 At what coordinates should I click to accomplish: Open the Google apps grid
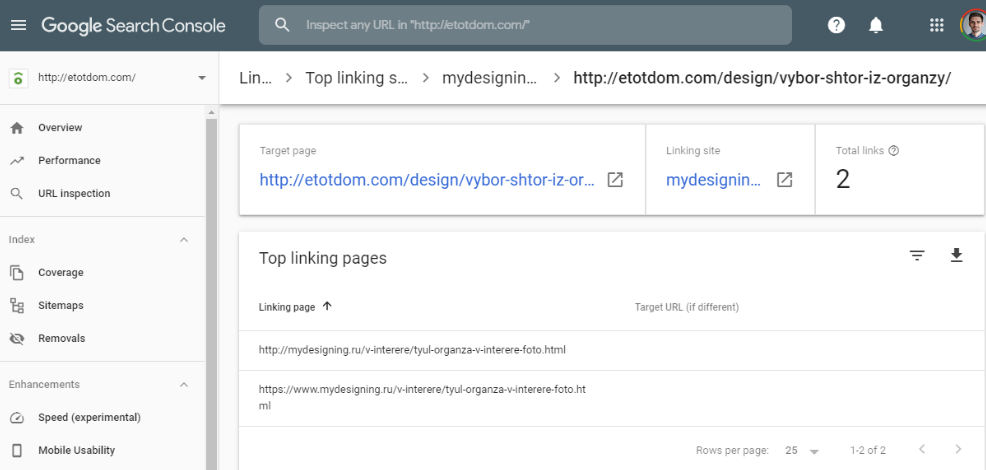936,25
